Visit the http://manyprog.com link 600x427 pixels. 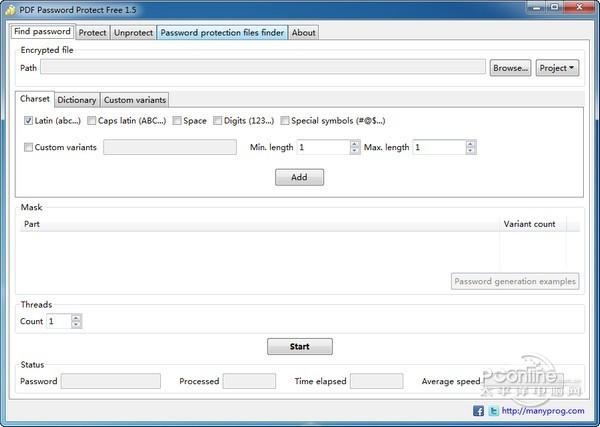point(543,411)
